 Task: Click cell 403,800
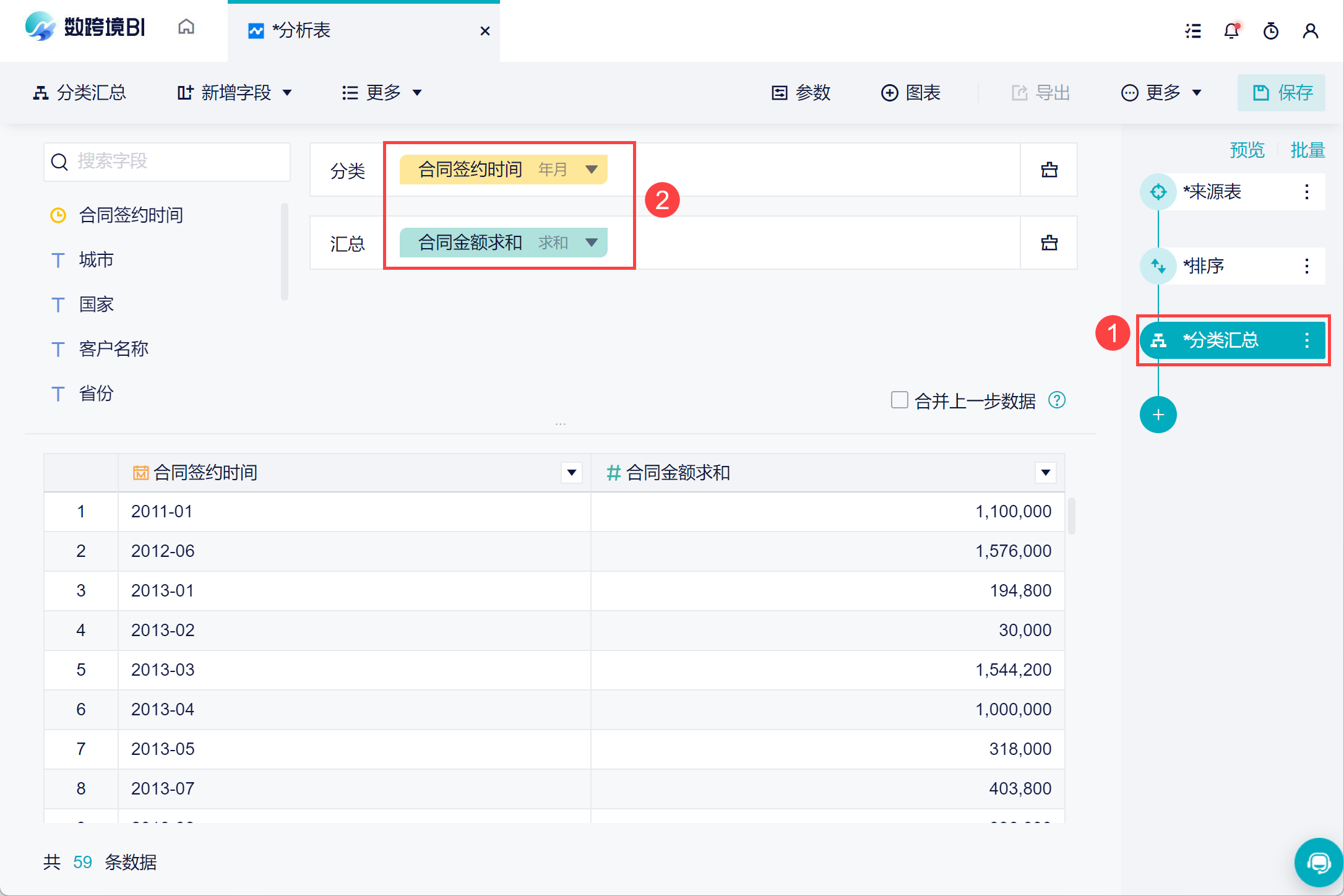828,789
